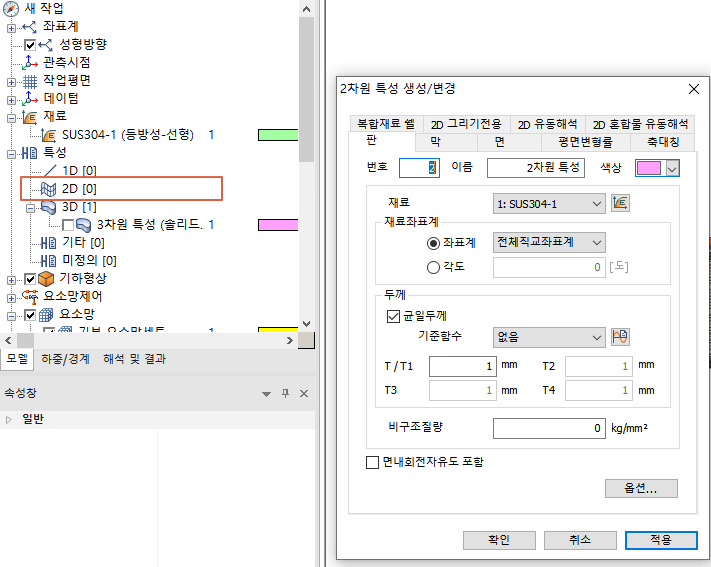
Task: Open material editor icon beside 재료 dropdown
Action: [620, 203]
